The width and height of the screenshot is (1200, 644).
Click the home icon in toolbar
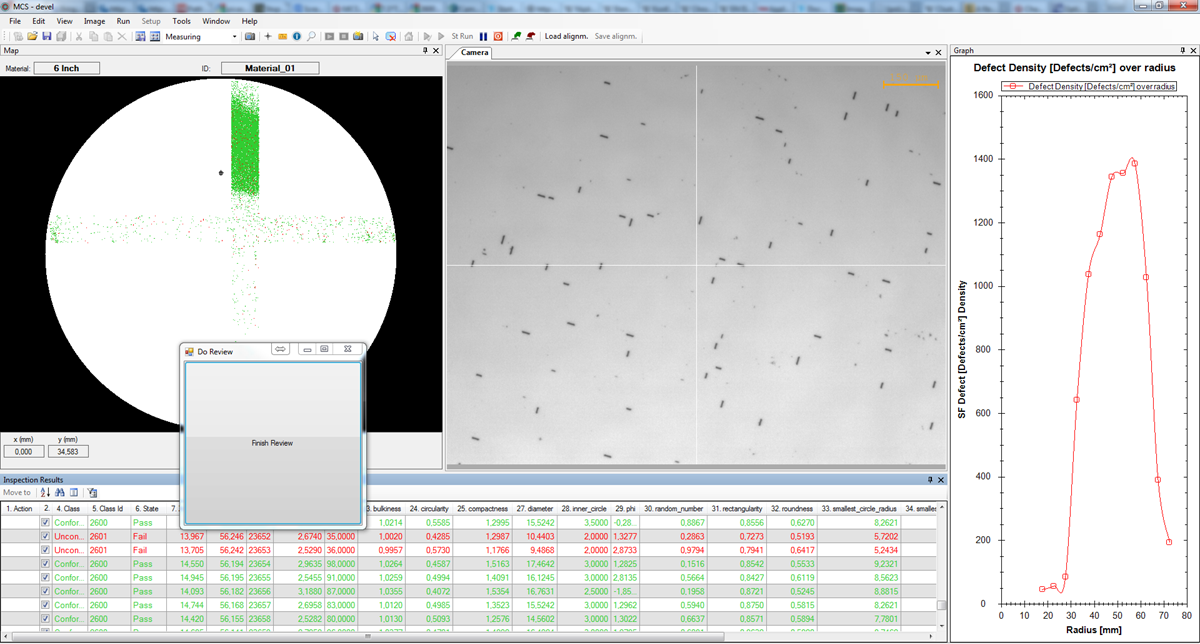pos(409,36)
